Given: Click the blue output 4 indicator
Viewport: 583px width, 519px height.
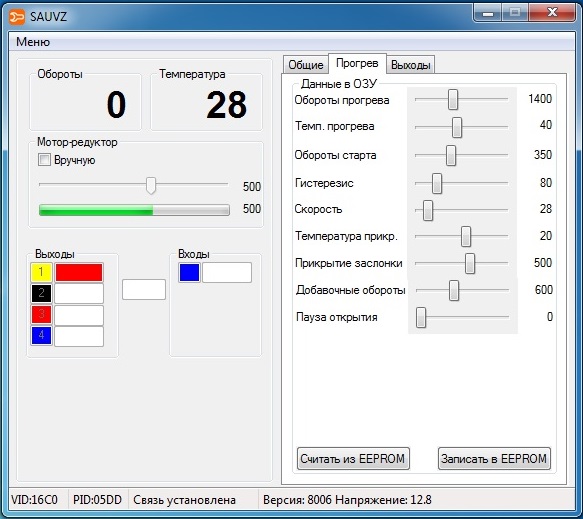Looking at the screenshot, I should (41, 335).
